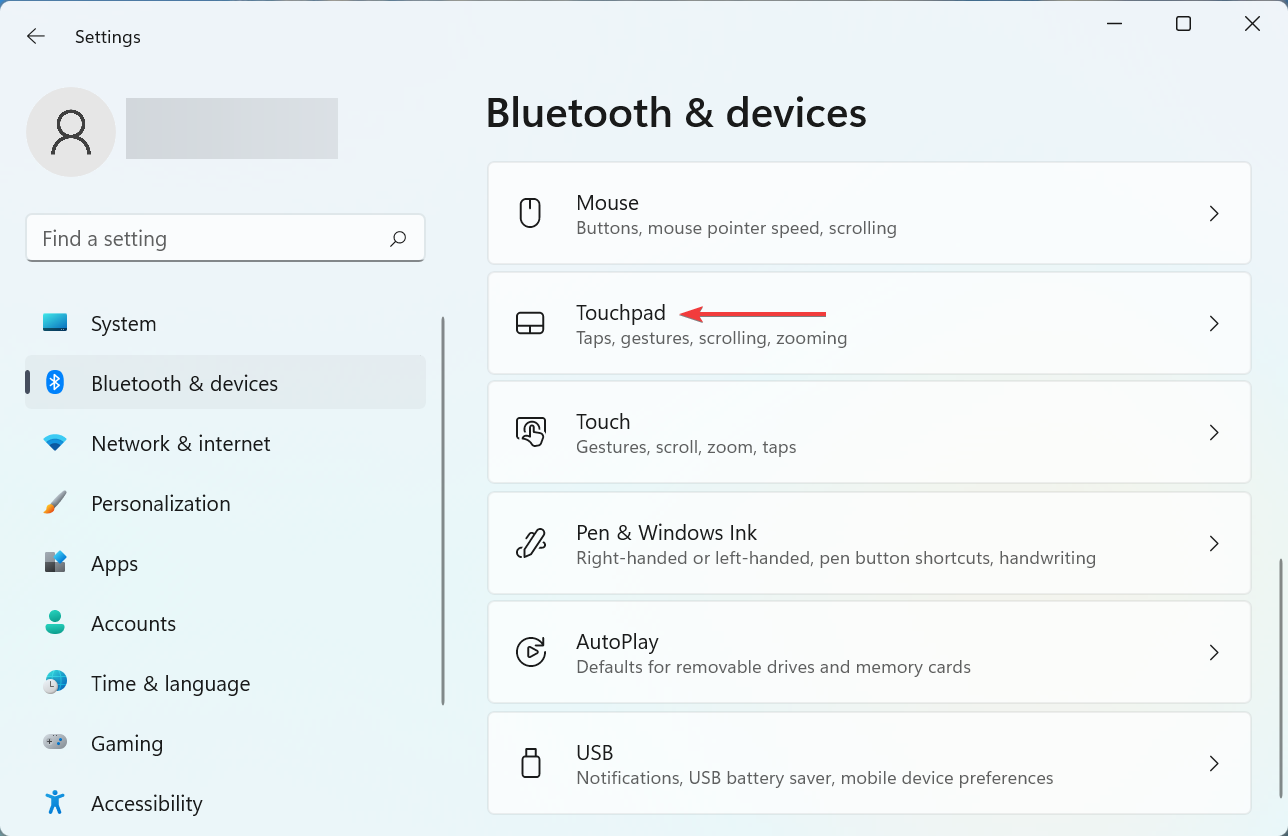
Task: Select the AutoPlay icon
Action: click(x=531, y=652)
